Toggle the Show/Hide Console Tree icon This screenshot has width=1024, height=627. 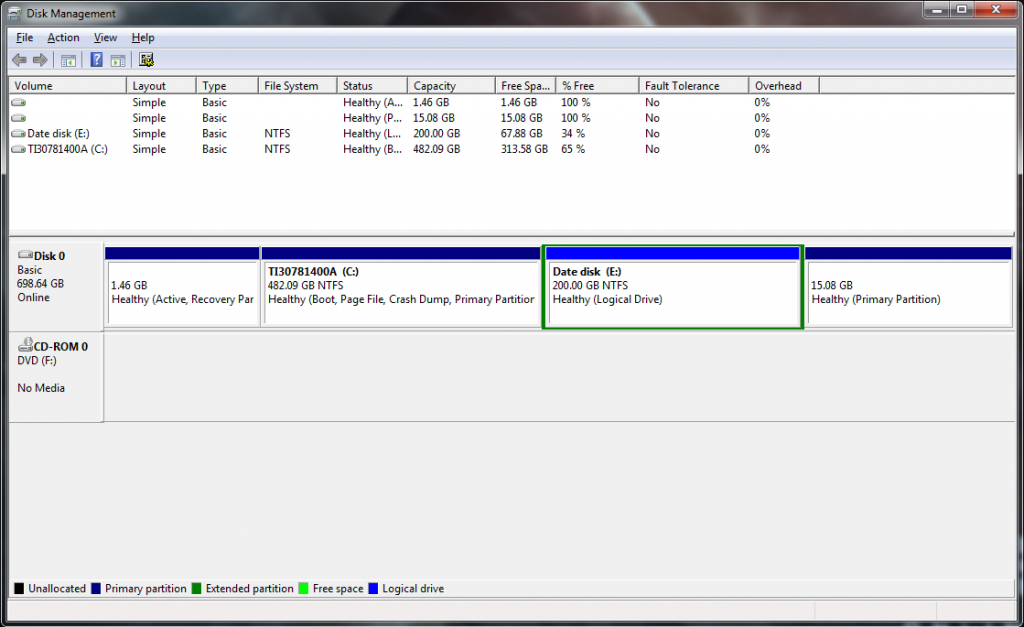click(x=68, y=60)
